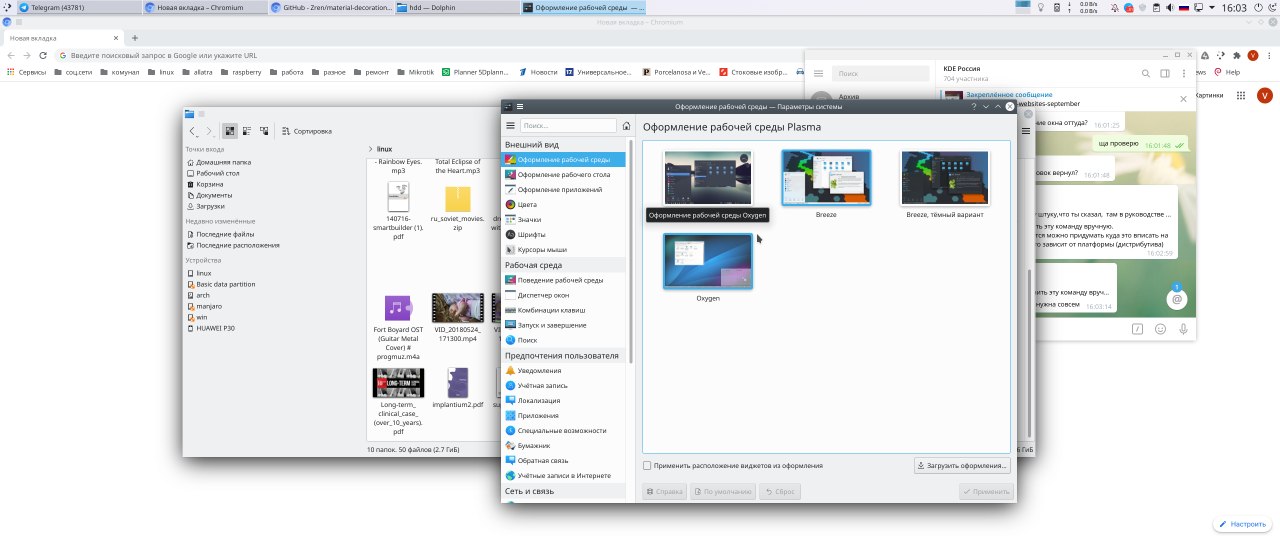Click the Сброс button
Image resolution: width=1280 pixels, height=540 pixels.
coord(780,492)
